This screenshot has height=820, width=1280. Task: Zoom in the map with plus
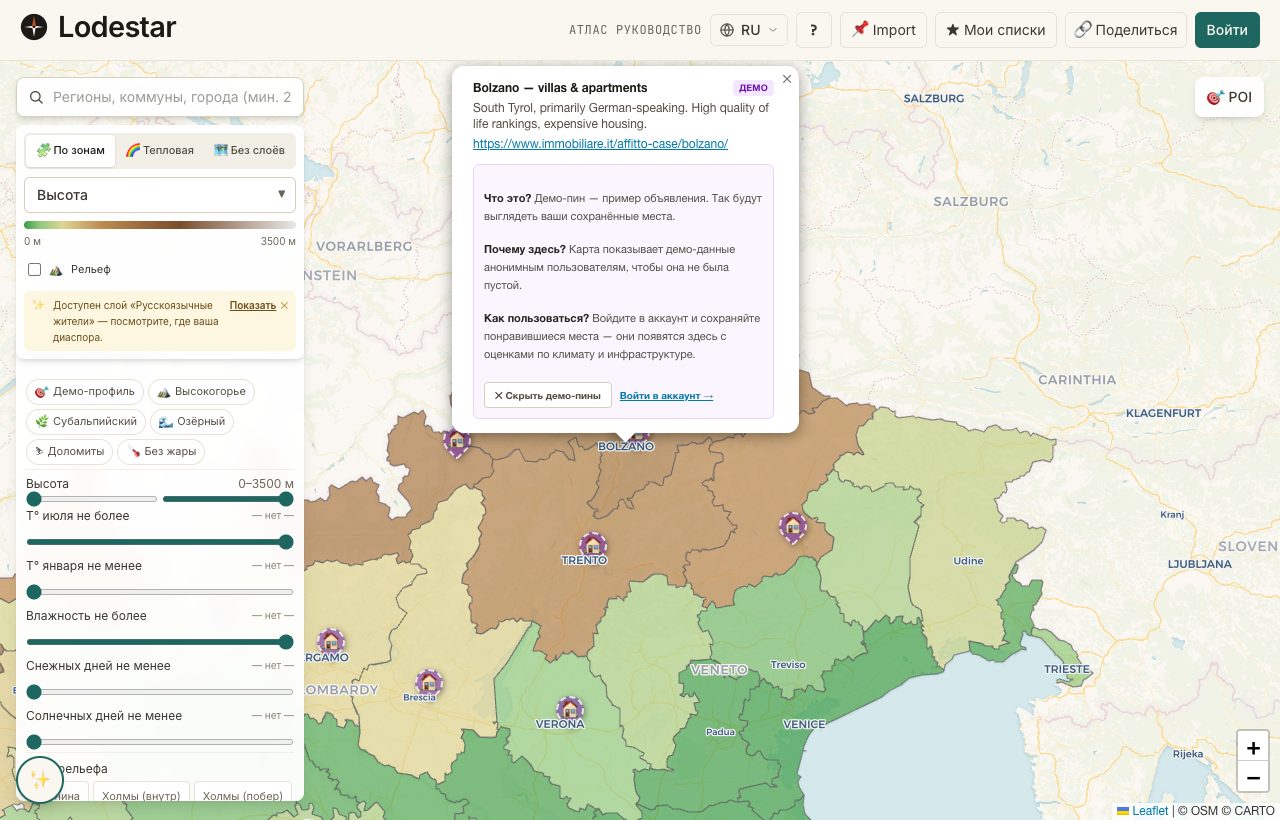pos(1253,748)
